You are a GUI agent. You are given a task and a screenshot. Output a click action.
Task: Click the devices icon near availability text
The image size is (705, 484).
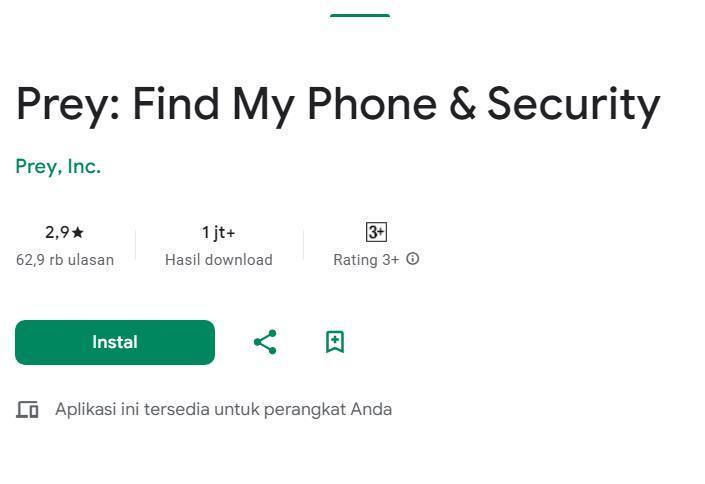(x=27, y=409)
